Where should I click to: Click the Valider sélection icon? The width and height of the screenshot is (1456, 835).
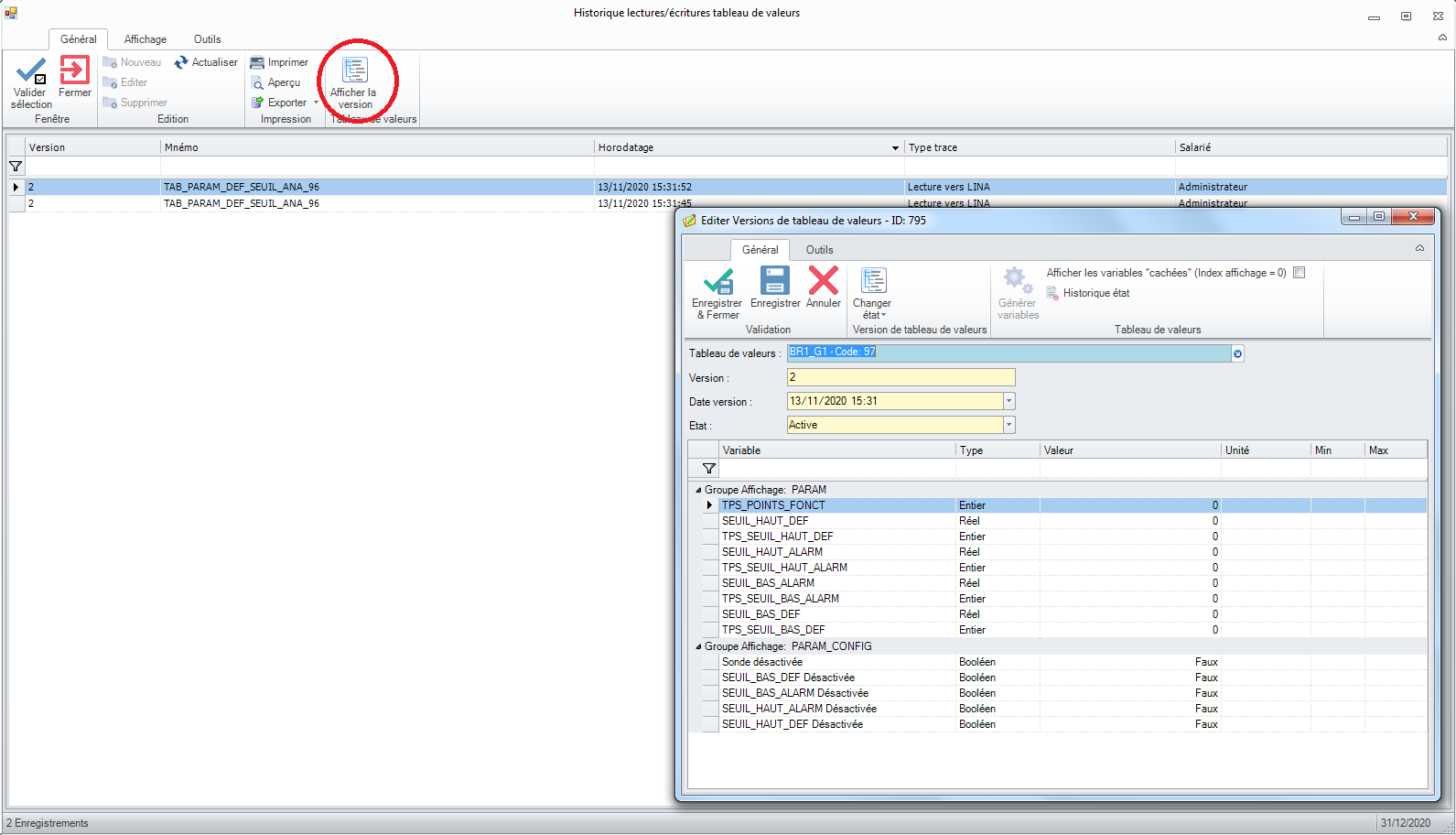pos(31,71)
